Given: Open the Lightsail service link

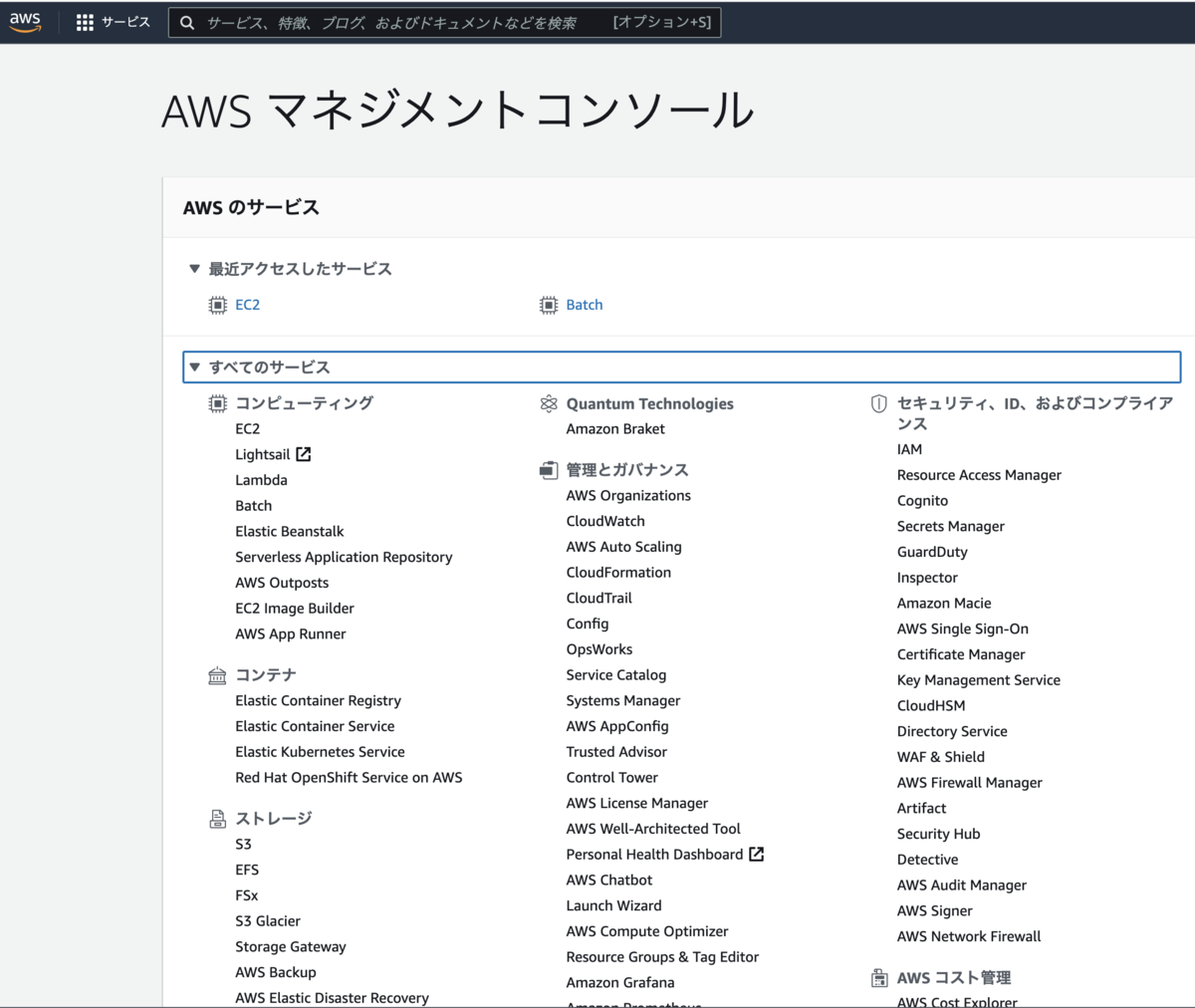Looking at the screenshot, I should 262,454.
